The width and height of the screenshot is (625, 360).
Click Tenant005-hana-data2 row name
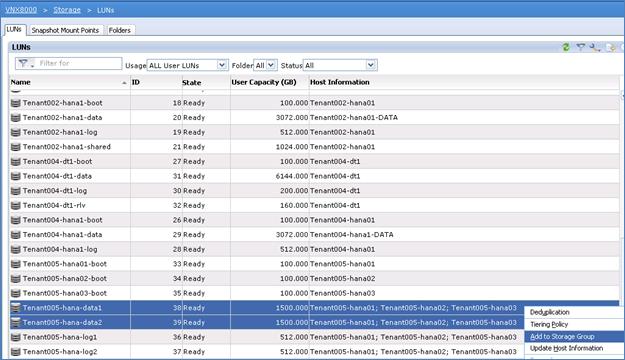click(62, 323)
